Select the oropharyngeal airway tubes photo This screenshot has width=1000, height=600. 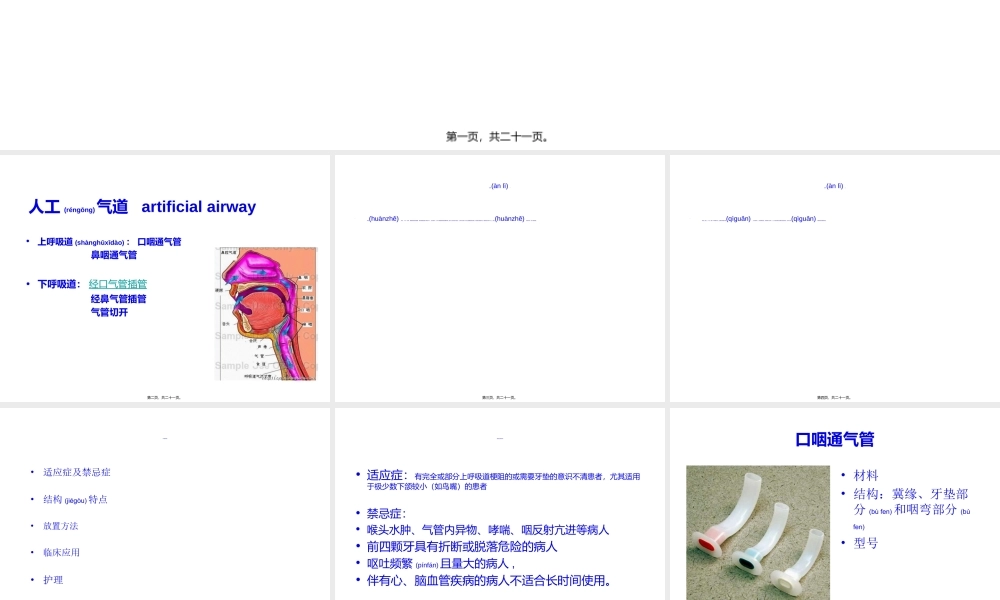758,532
